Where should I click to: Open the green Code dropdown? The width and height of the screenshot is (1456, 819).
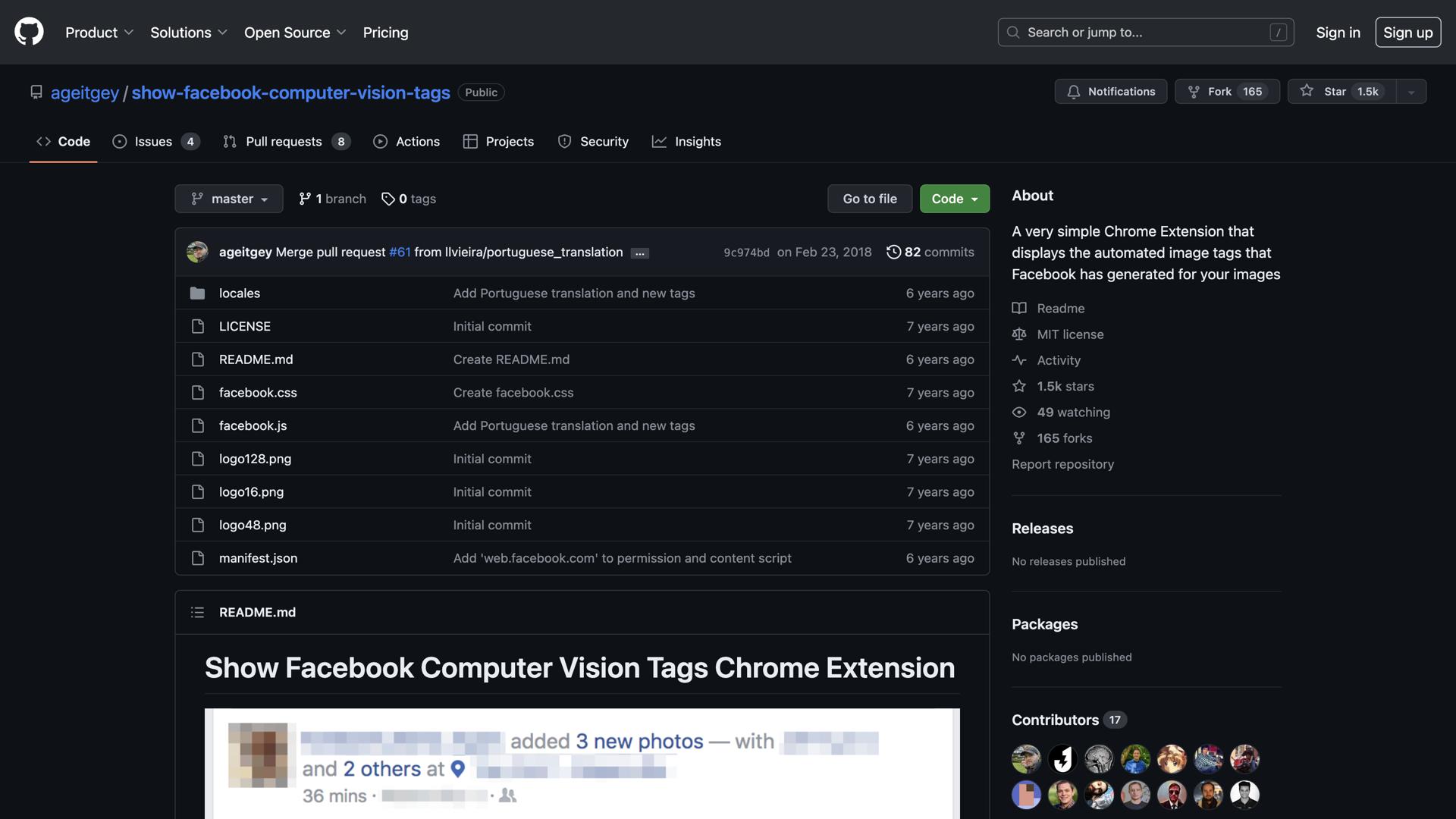click(954, 199)
